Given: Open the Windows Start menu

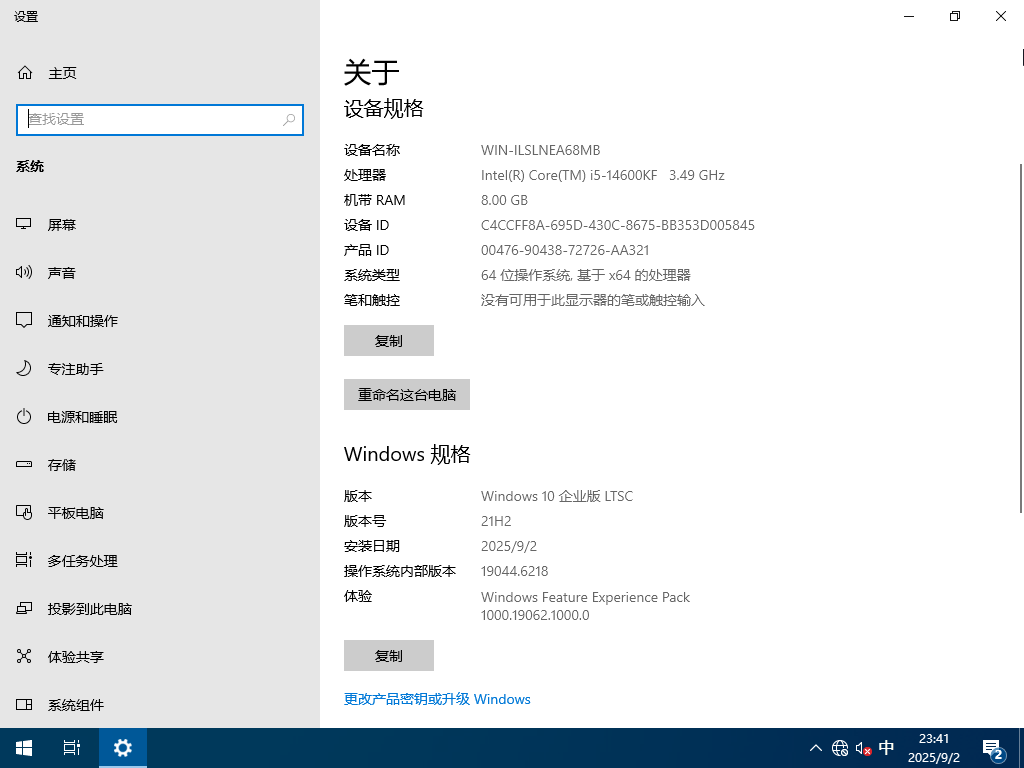Looking at the screenshot, I should (24, 748).
